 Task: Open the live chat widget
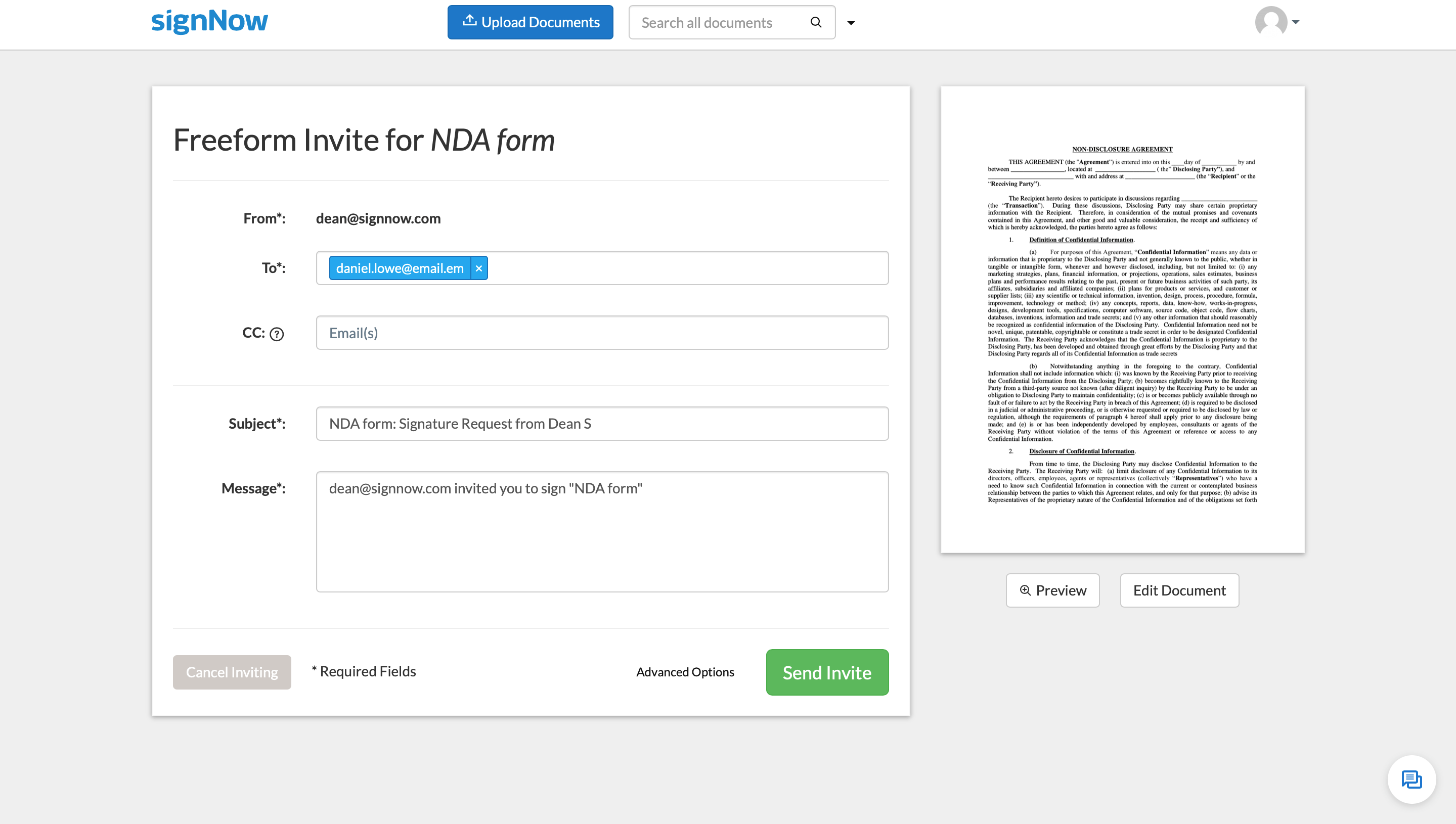(x=1411, y=780)
